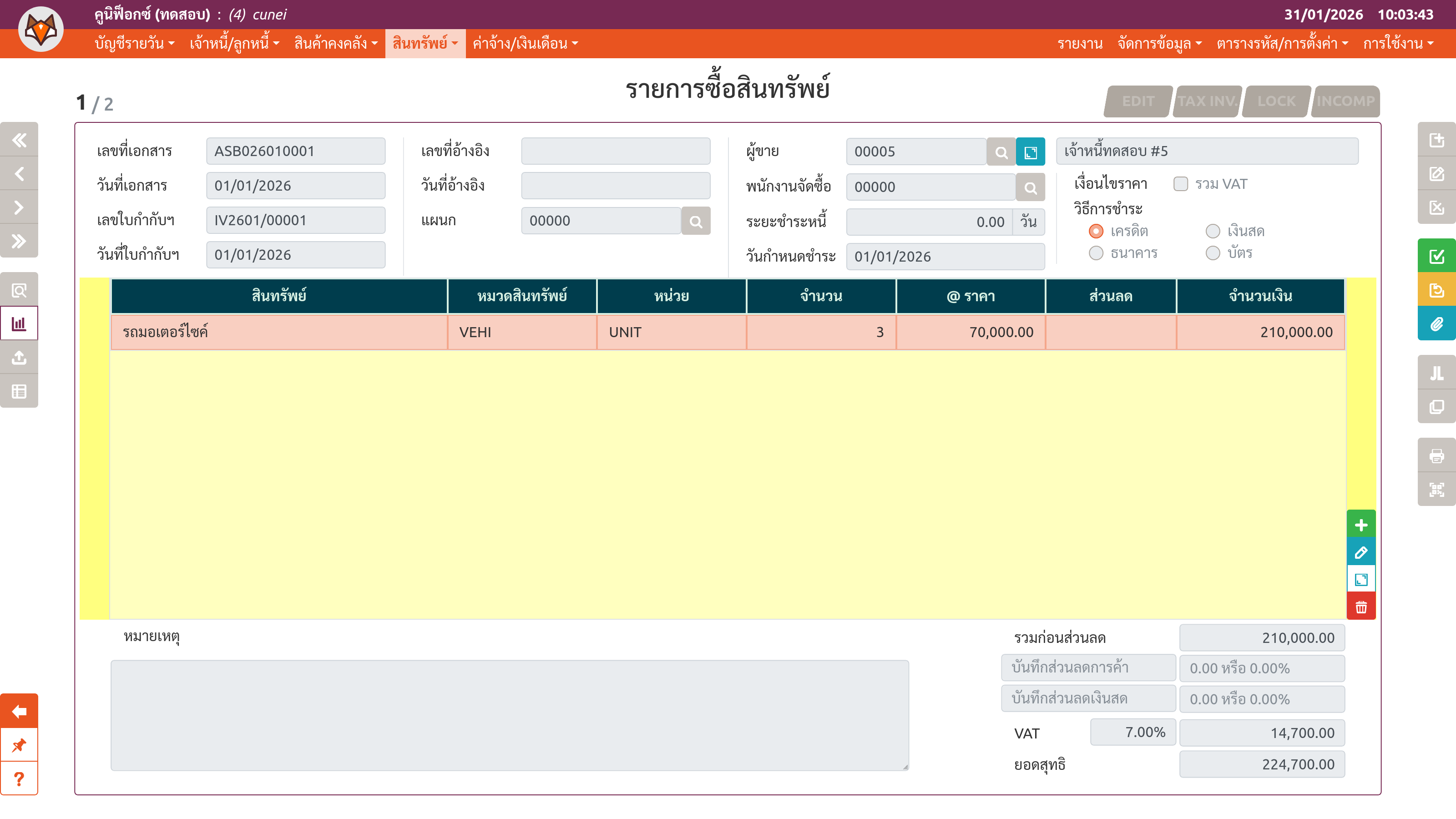
Task: Click into the หมายเหตุ remarks text area
Action: 509,715
